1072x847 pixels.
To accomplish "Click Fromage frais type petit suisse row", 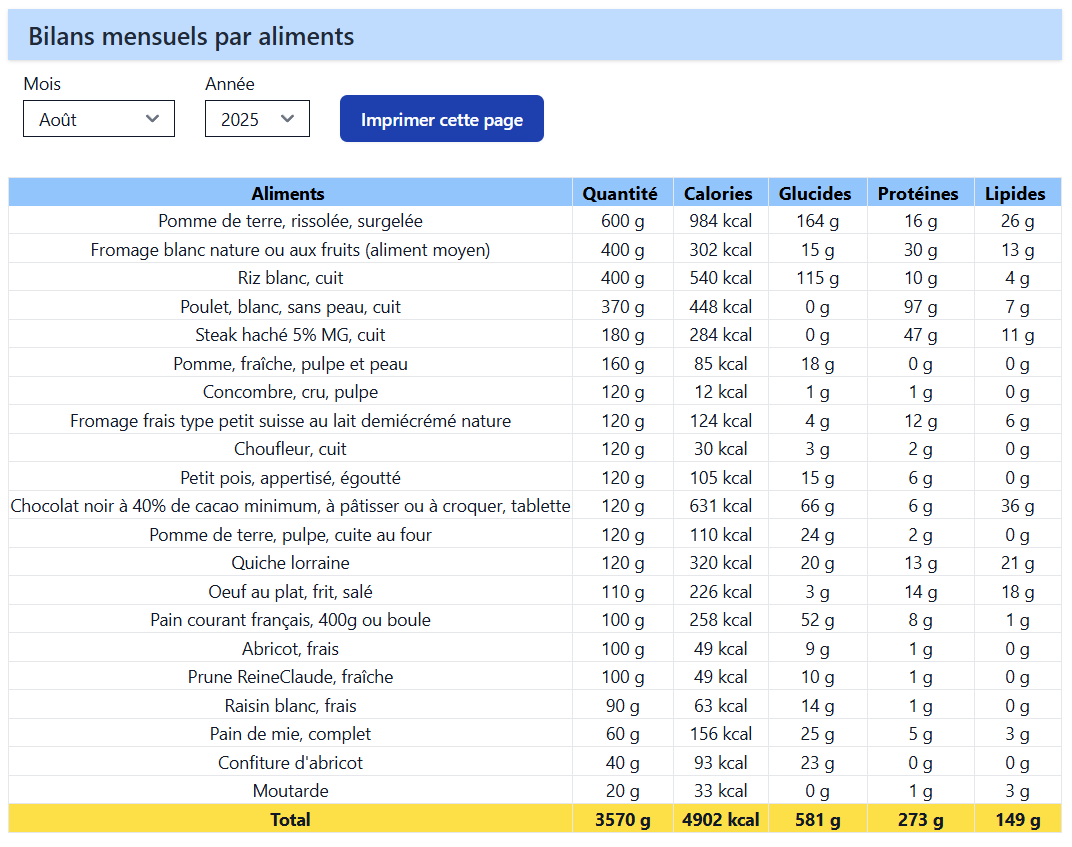I will click(535, 420).
